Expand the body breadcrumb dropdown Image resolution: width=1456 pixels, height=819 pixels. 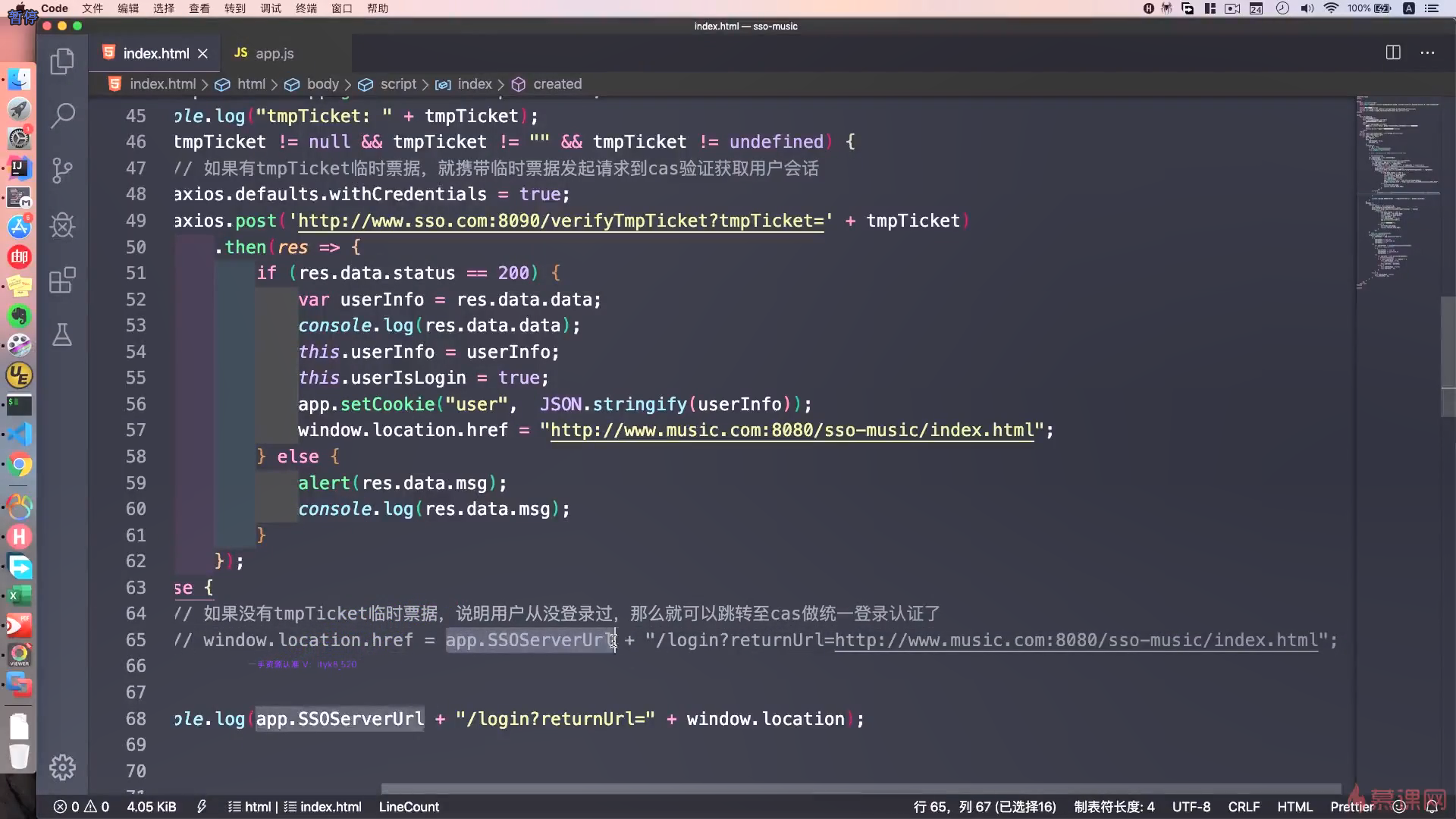click(x=322, y=84)
